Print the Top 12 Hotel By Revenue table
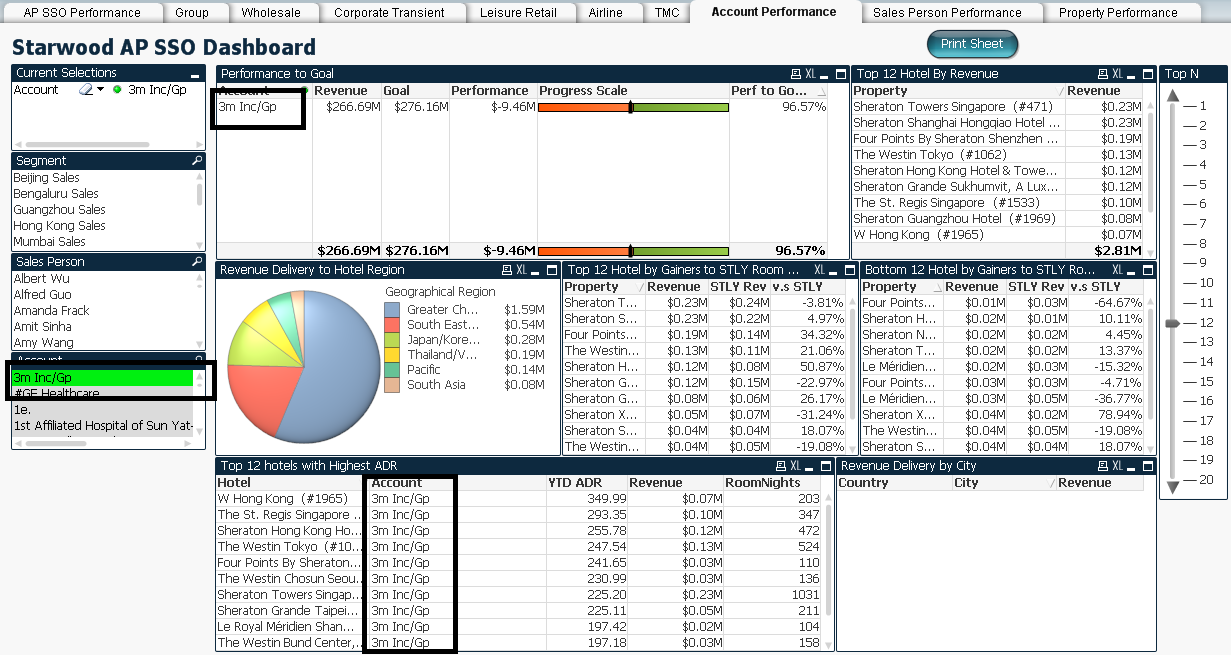The height and width of the screenshot is (655, 1231). tap(1103, 74)
